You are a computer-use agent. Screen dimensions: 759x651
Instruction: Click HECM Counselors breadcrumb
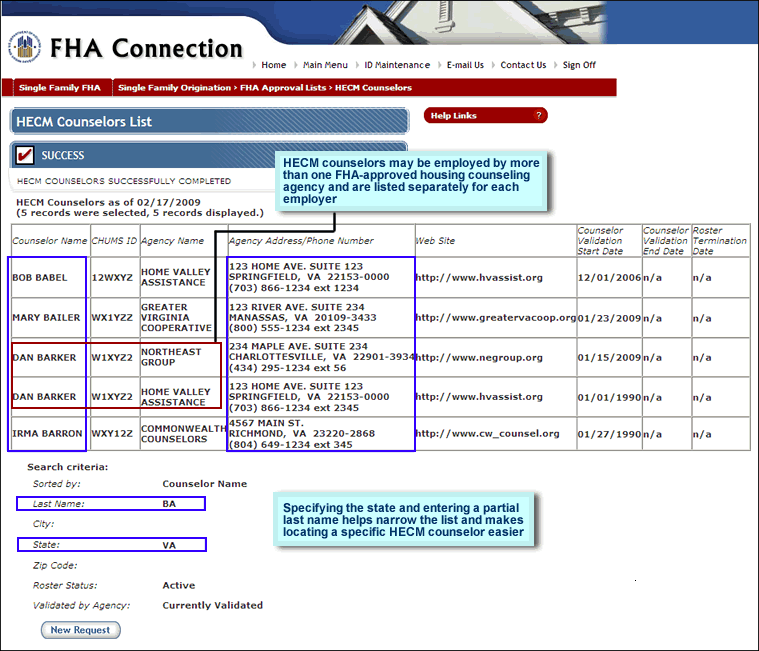tap(373, 88)
